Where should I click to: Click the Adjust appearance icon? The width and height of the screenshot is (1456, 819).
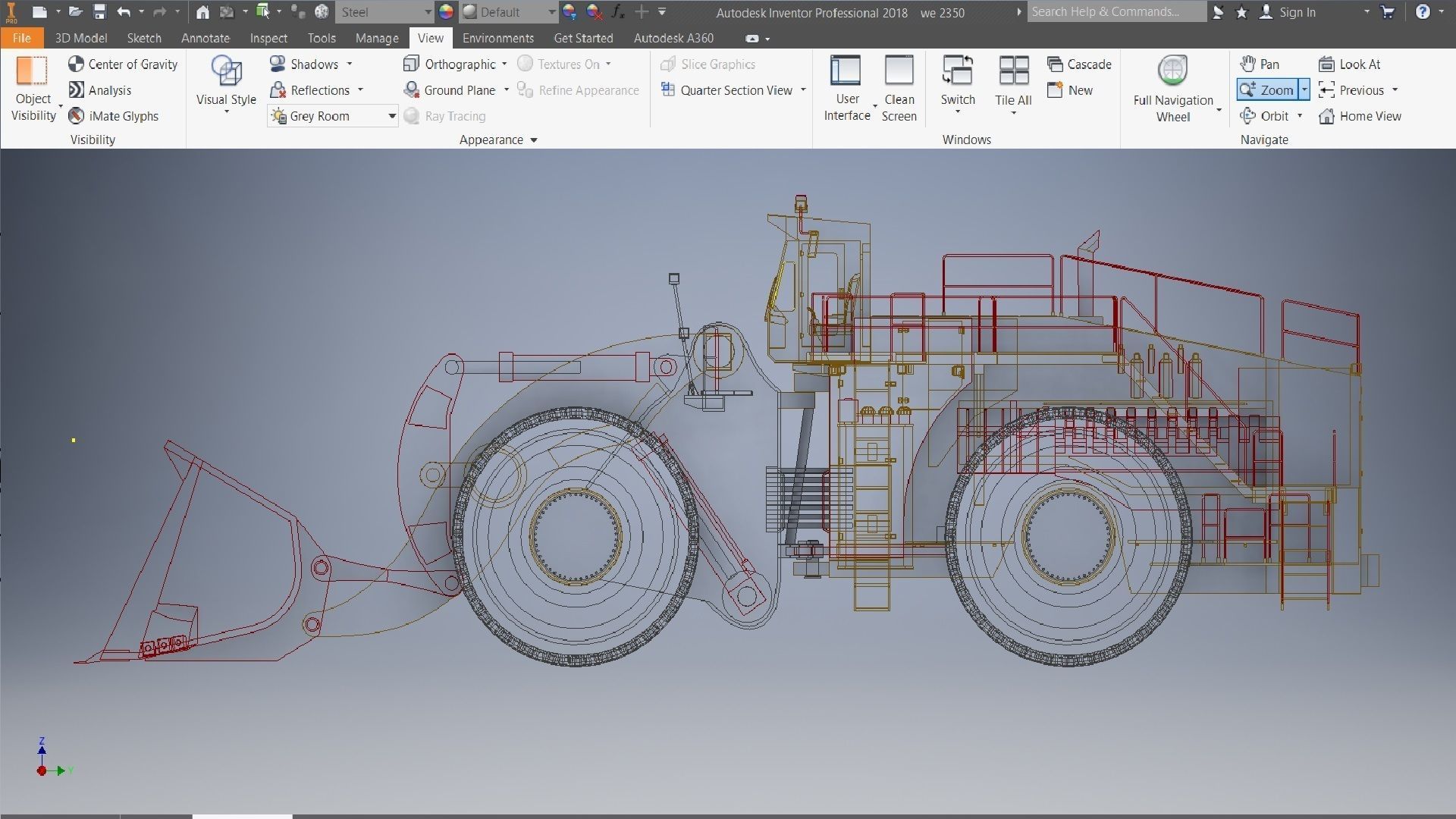(570, 12)
